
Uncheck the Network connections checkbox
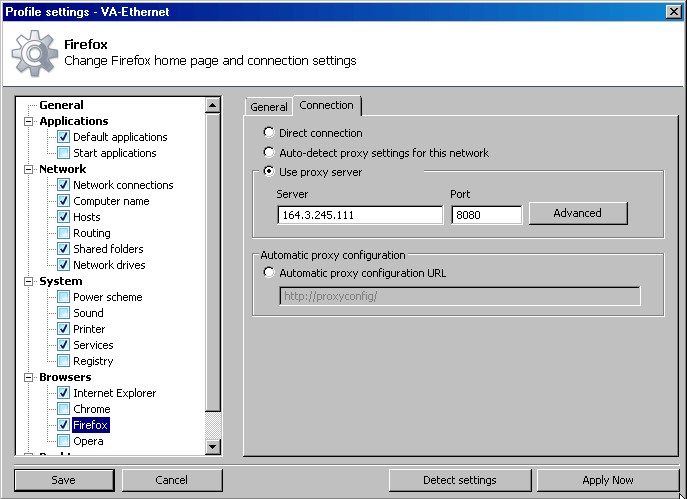63,185
